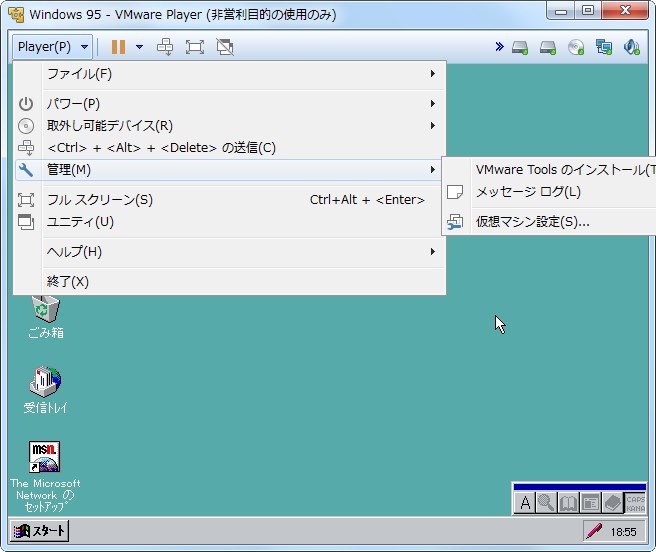Click the full screen toolbar icon
Image resolution: width=656 pixels, height=552 pixels.
coord(195,47)
